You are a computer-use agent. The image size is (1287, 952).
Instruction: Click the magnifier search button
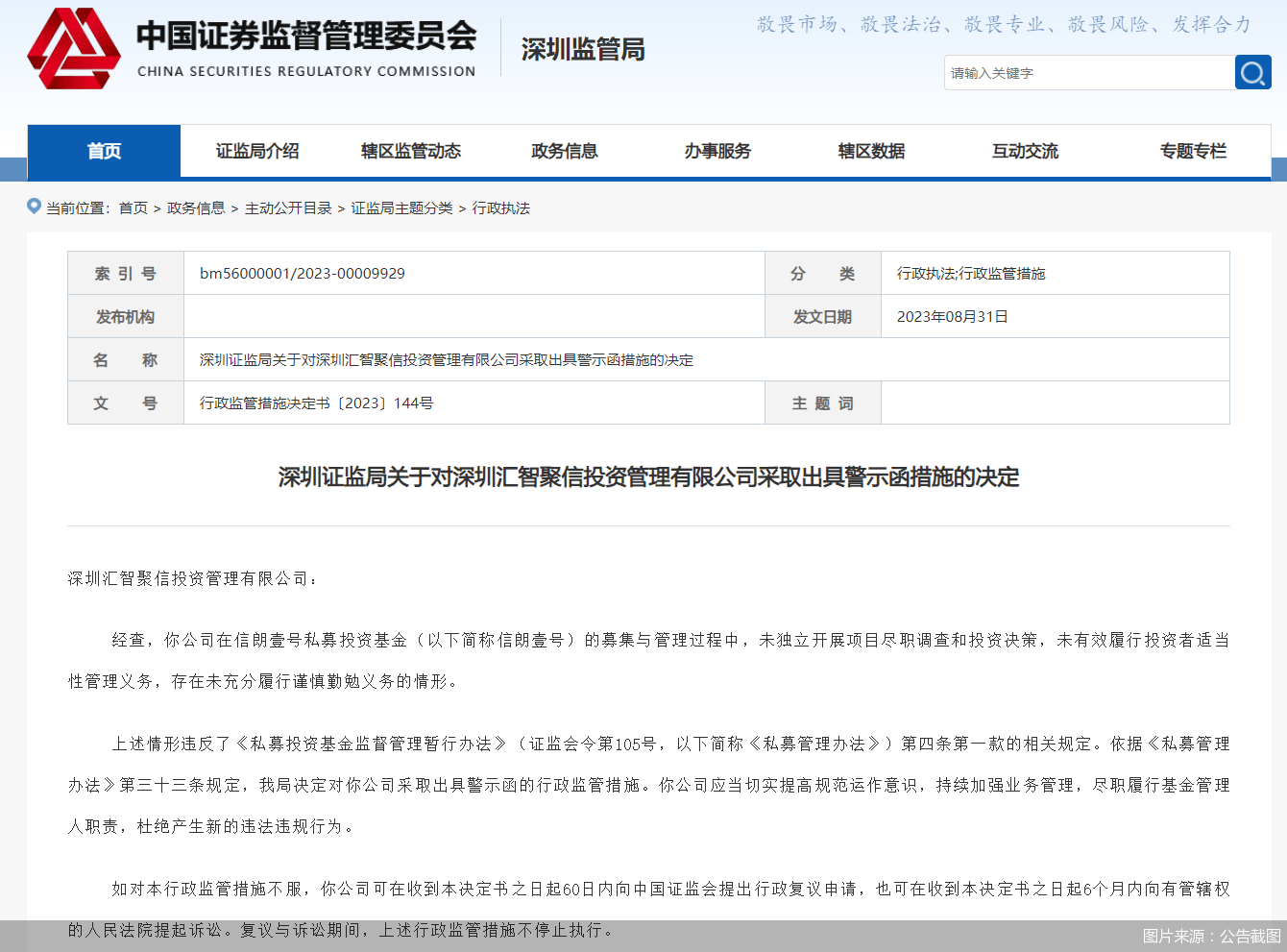click(1252, 73)
